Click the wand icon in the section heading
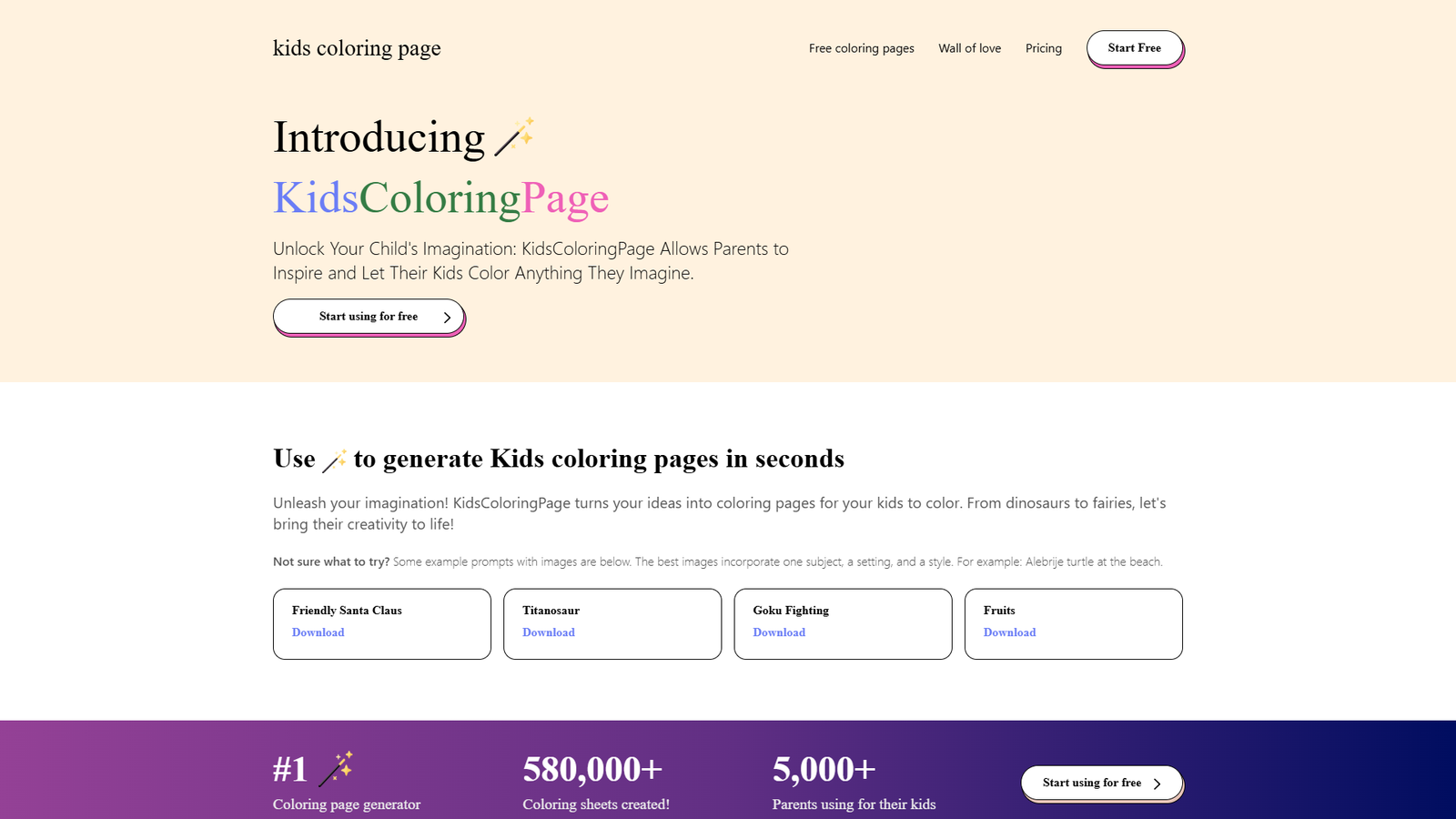 point(334,459)
